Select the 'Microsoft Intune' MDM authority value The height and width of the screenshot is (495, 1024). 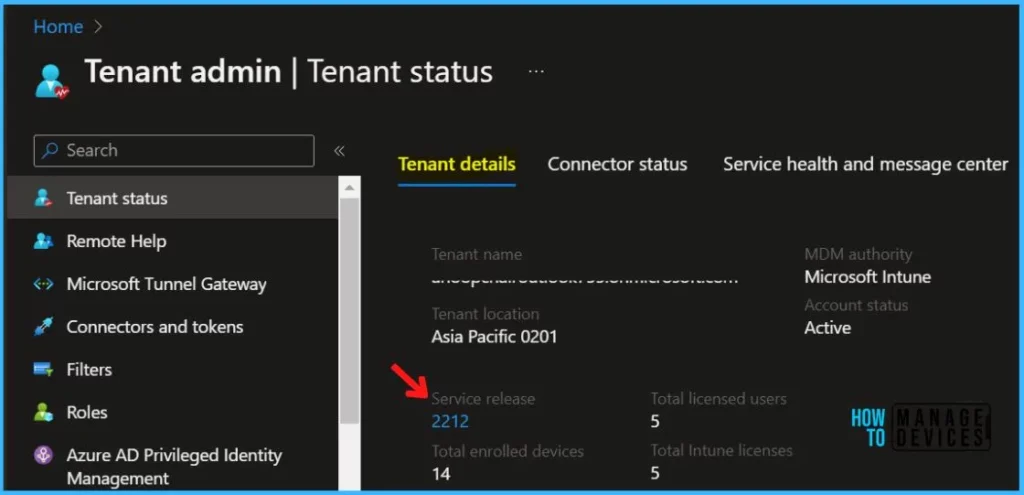point(868,277)
